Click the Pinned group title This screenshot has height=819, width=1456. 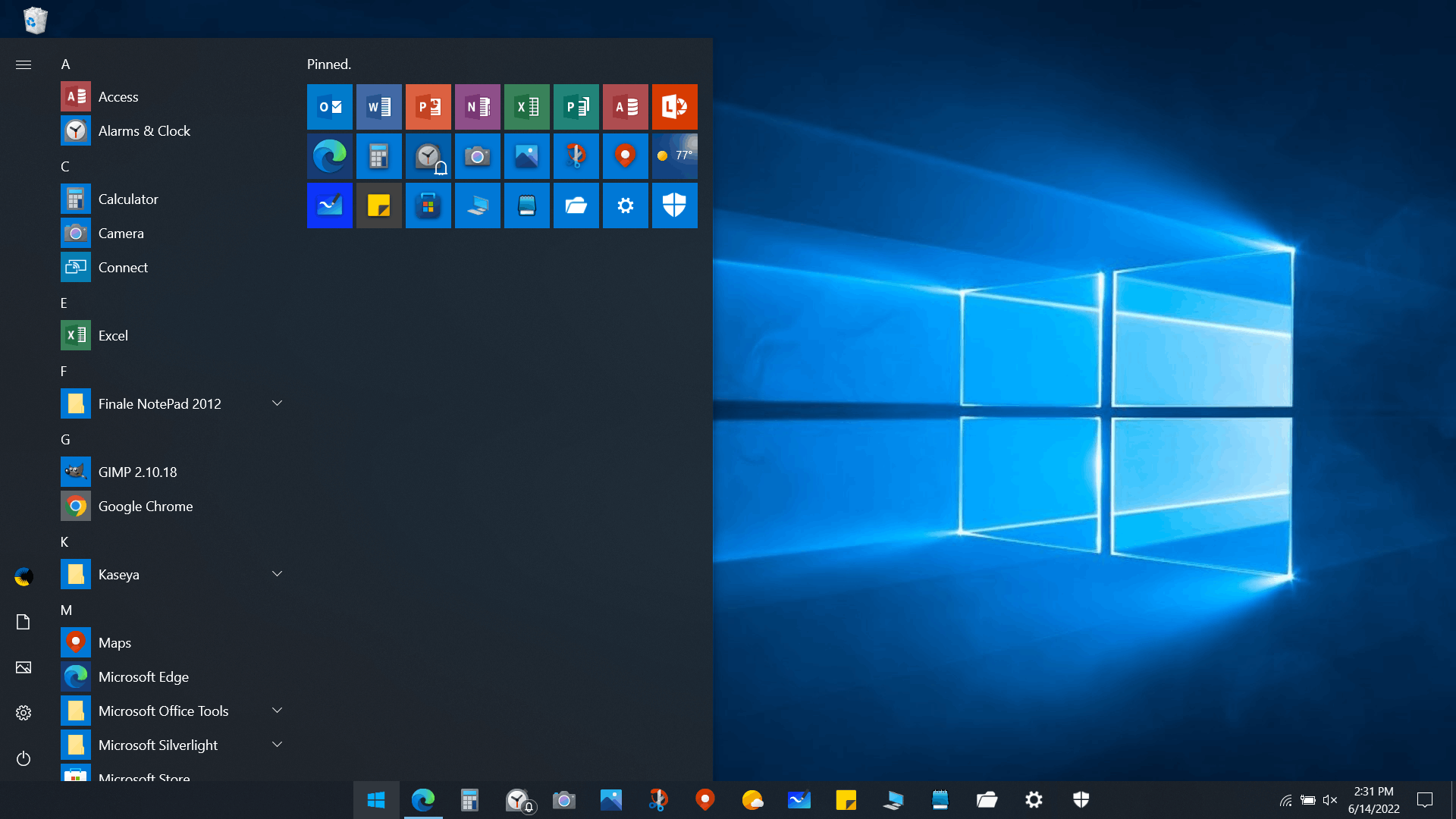click(x=329, y=64)
